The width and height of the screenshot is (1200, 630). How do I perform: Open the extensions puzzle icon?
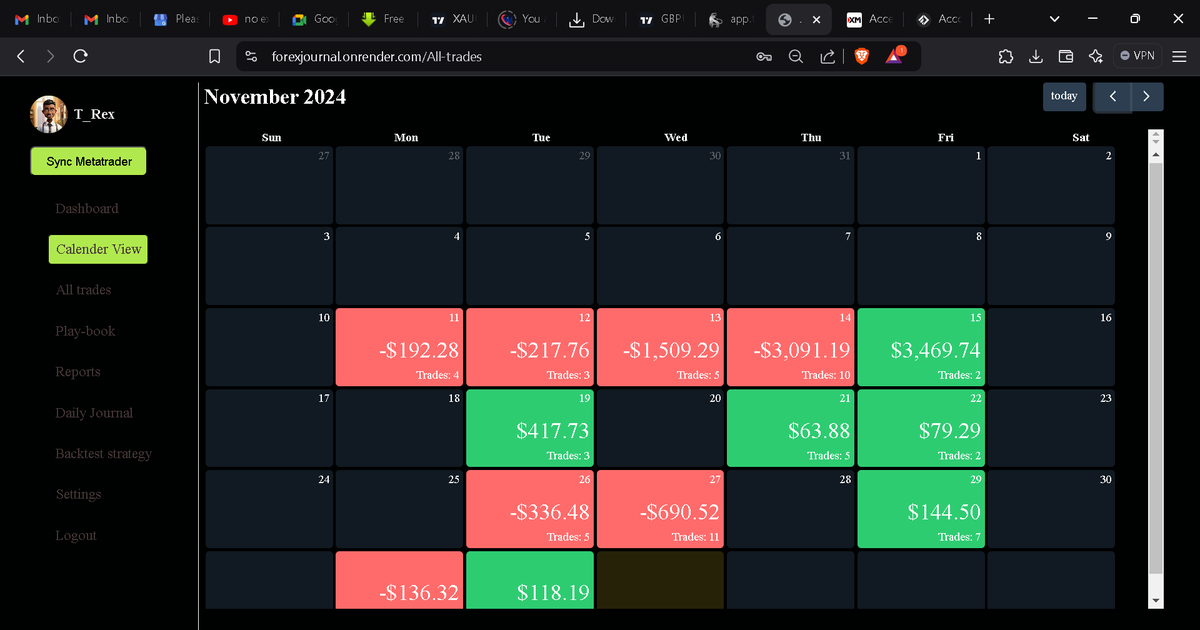[1006, 57]
